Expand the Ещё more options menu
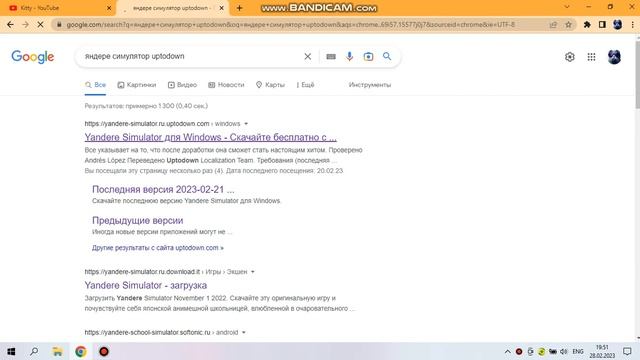640x360 pixels. [x=305, y=85]
